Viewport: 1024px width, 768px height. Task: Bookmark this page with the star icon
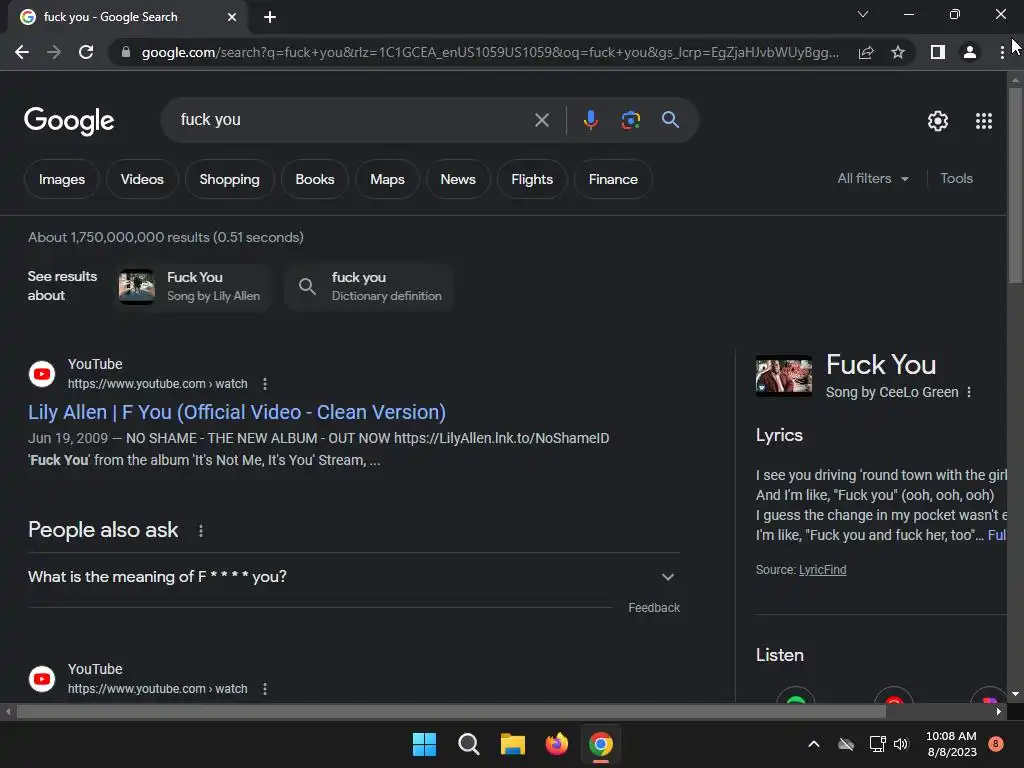(x=898, y=52)
